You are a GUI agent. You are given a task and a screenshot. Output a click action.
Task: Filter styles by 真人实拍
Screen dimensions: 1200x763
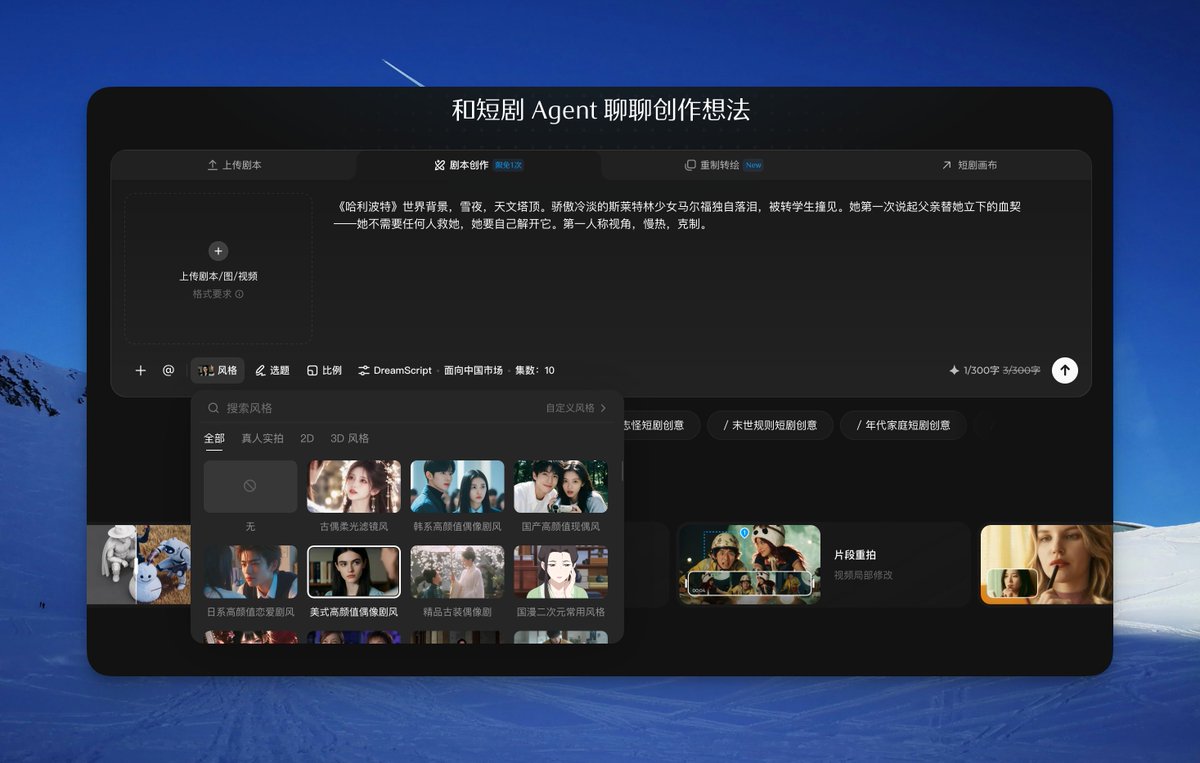(x=263, y=438)
